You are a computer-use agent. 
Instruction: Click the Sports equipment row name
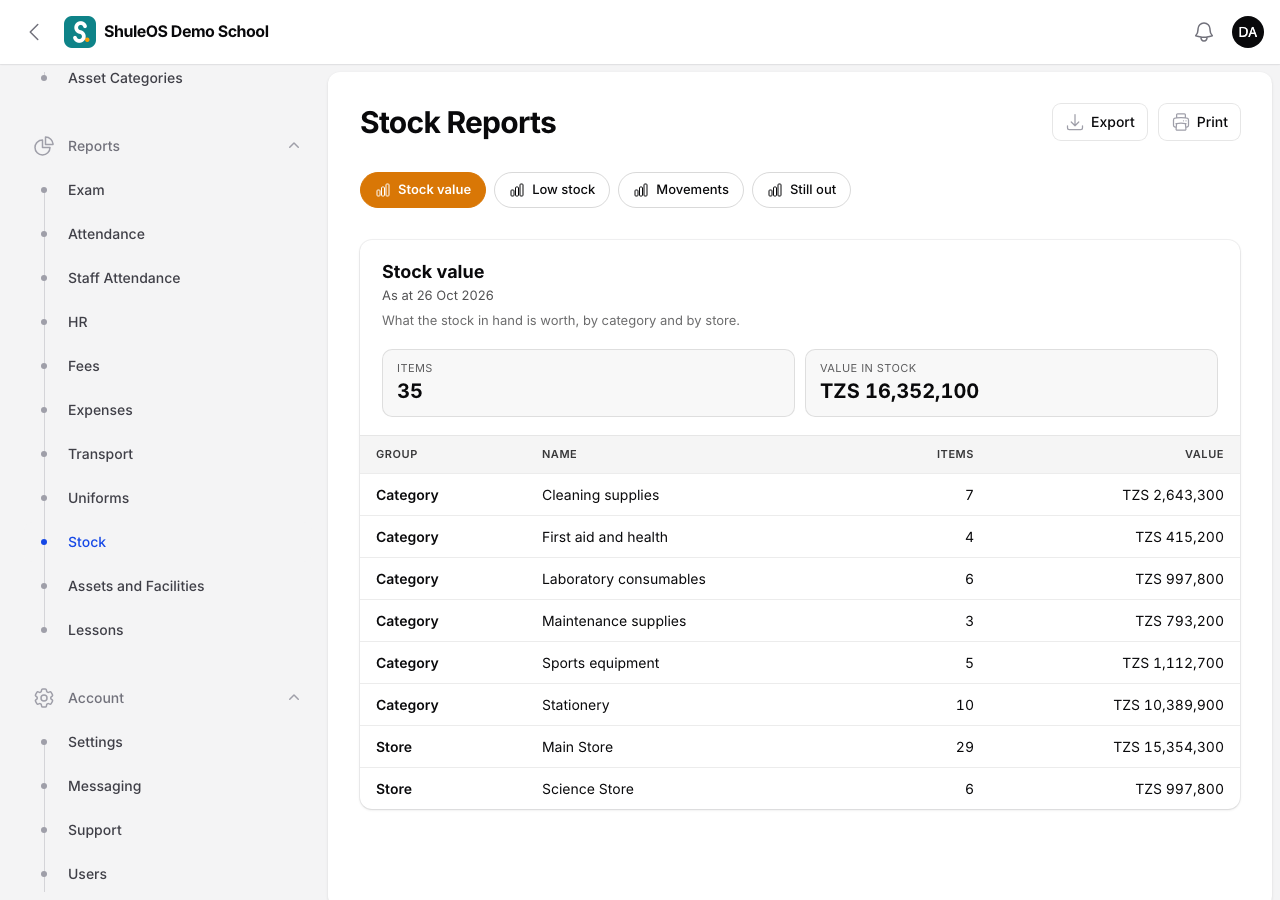pyautogui.click(x=601, y=663)
